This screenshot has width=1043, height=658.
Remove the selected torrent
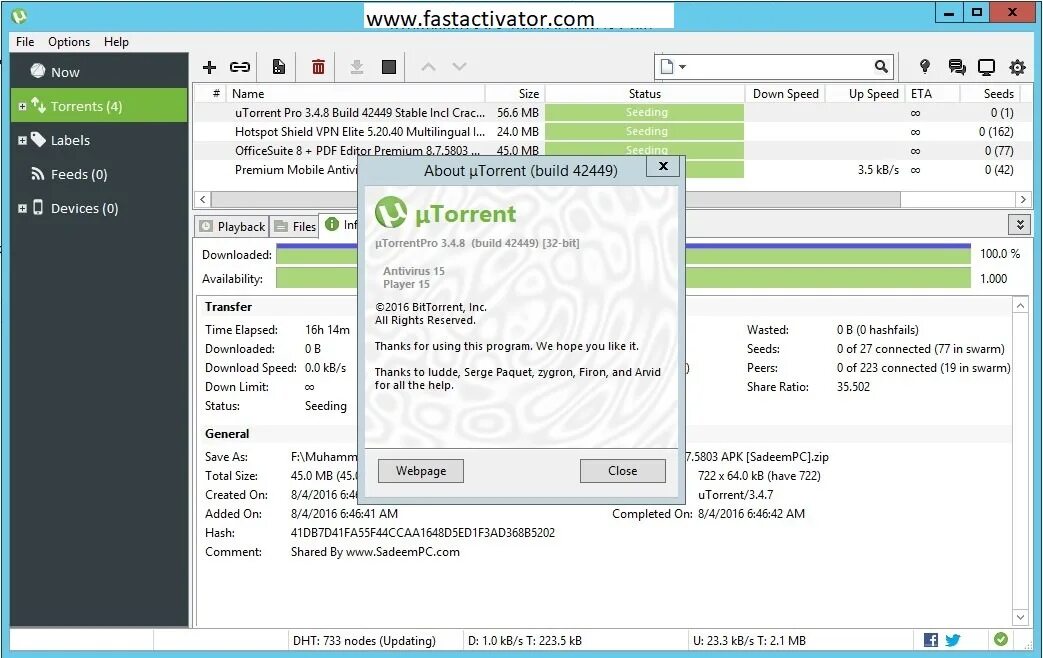pyautogui.click(x=318, y=66)
